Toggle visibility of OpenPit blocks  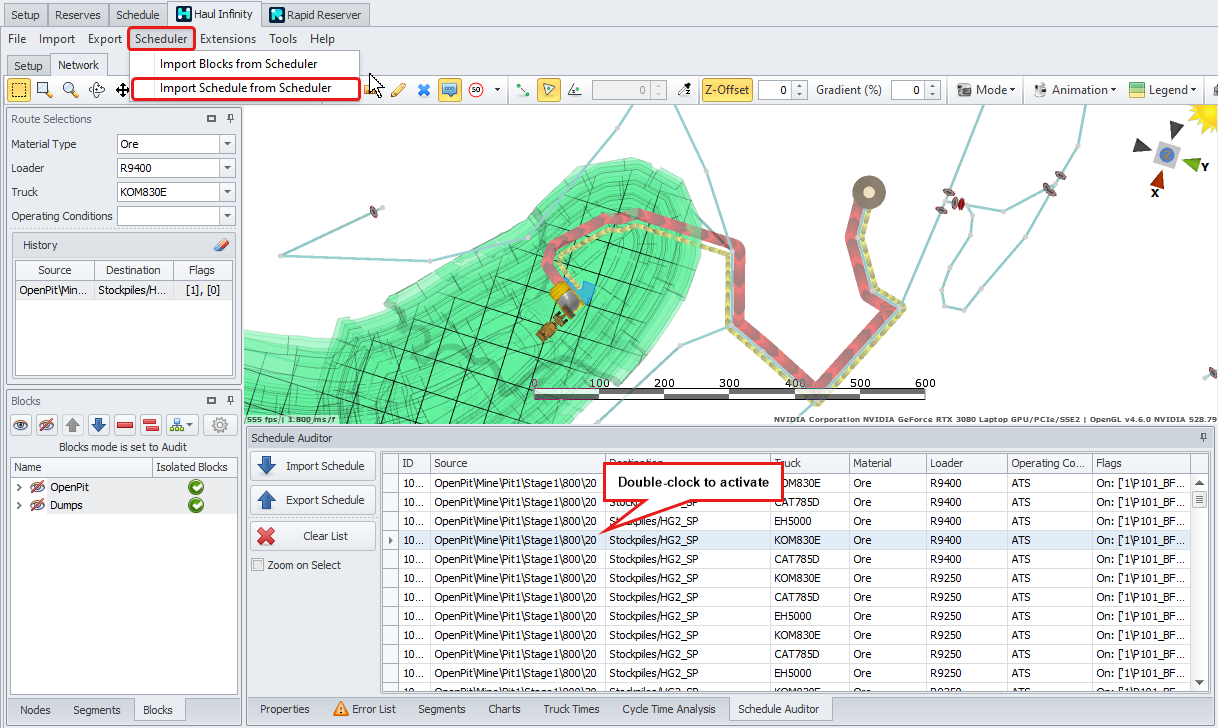(x=38, y=487)
